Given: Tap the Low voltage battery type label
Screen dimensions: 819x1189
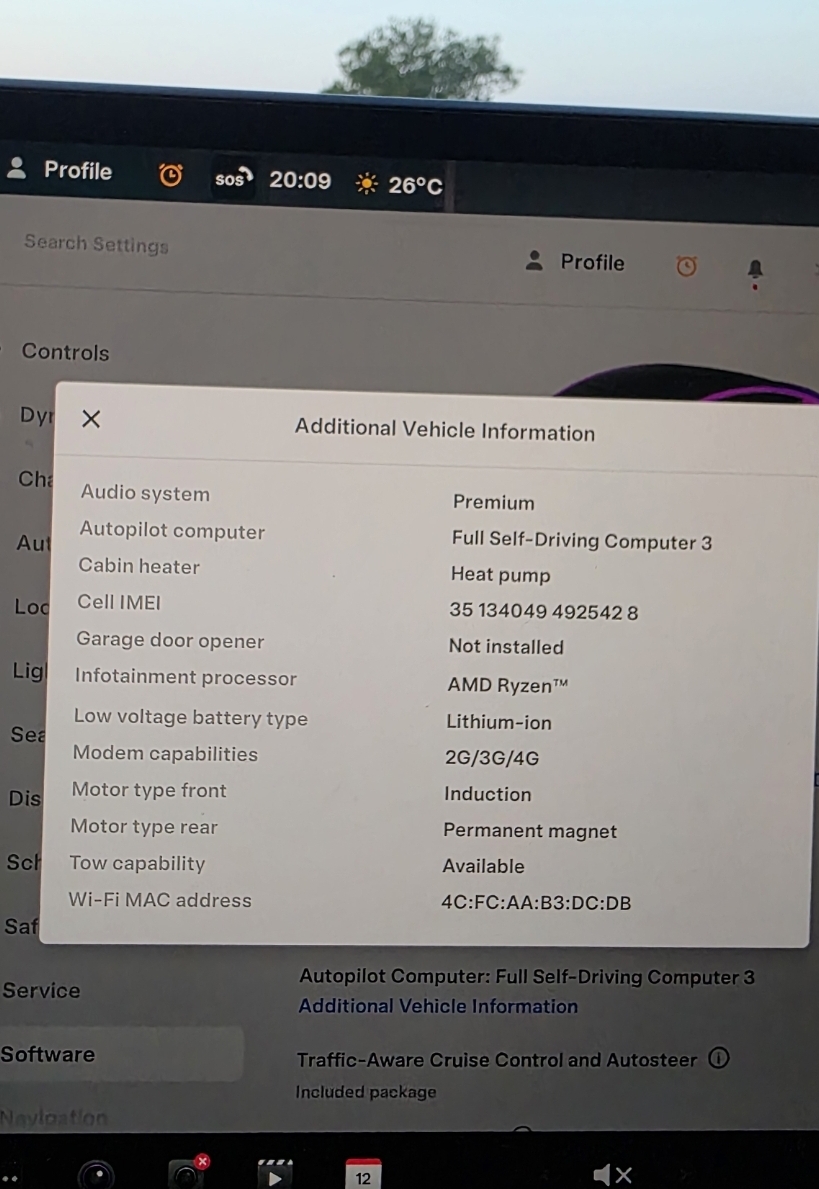Looking at the screenshot, I should coord(190,717).
